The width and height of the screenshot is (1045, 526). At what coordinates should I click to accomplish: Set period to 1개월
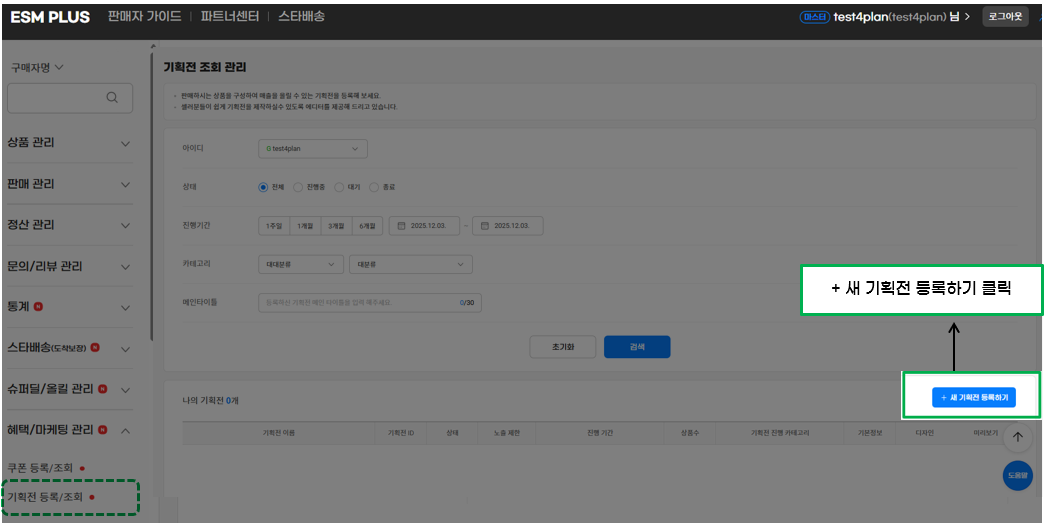point(305,226)
